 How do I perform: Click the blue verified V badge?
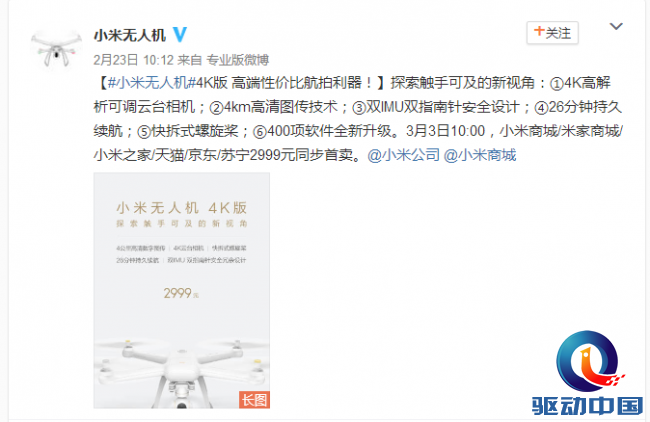(x=180, y=34)
